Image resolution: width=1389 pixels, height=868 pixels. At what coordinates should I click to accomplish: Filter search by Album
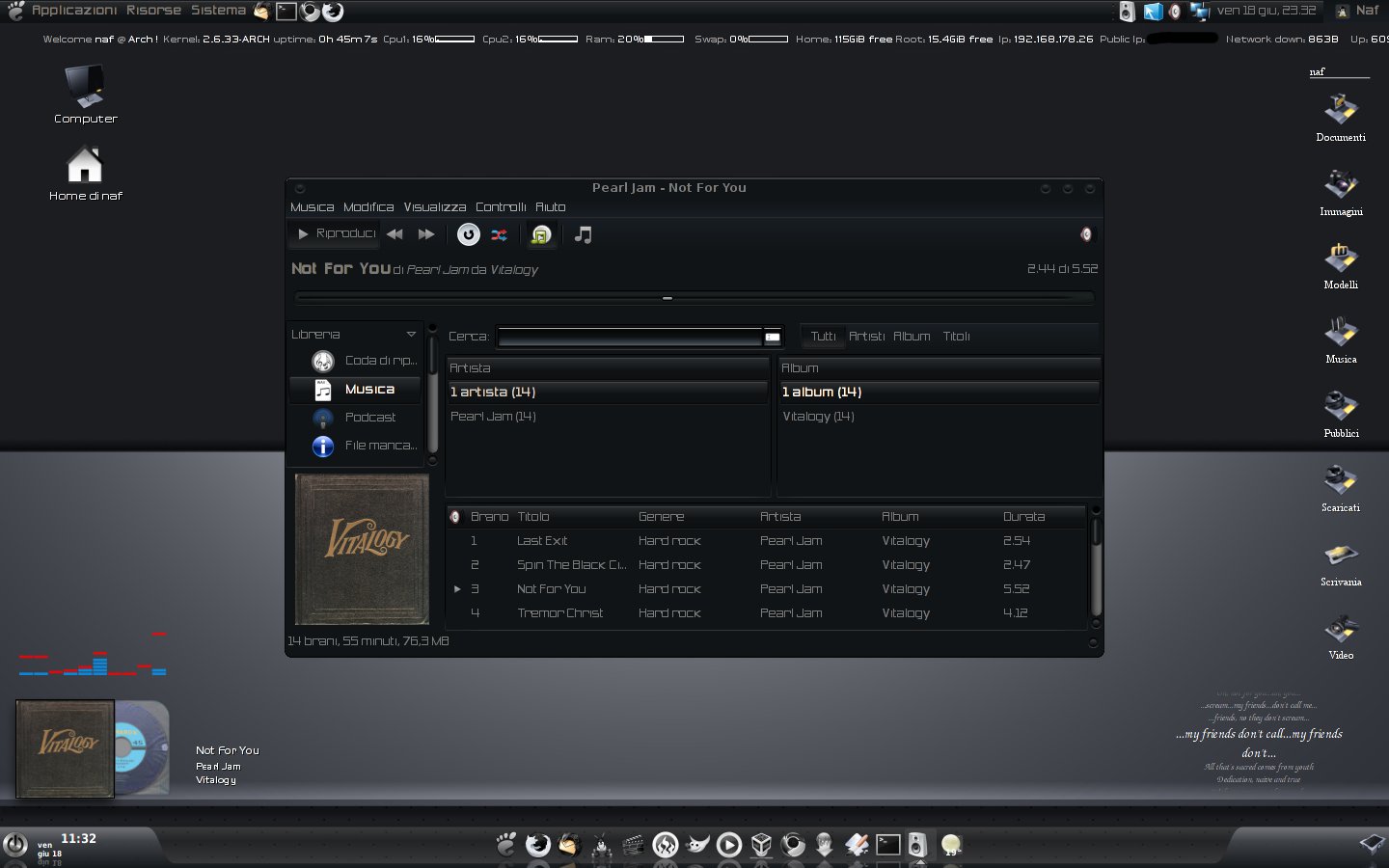912,337
